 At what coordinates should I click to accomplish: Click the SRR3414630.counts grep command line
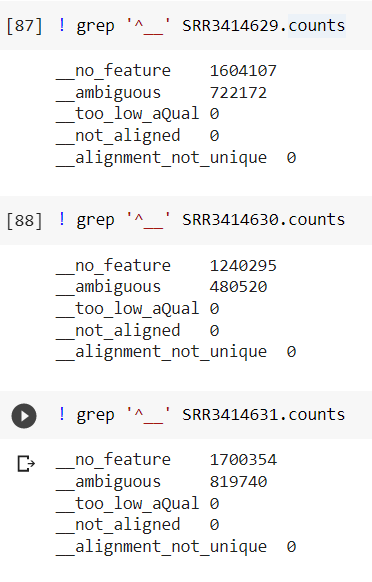coord(202,220)
